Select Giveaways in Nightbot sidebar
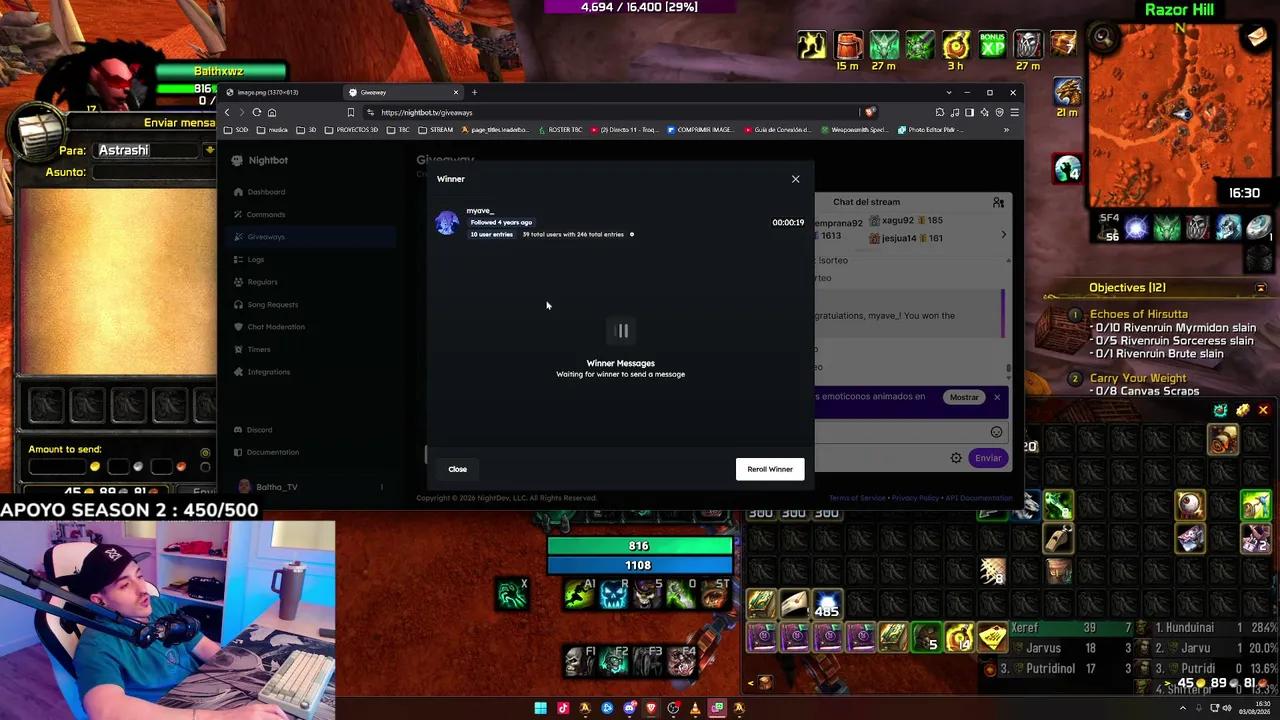This screenshot has width=1280, height=720. [266, 237]
